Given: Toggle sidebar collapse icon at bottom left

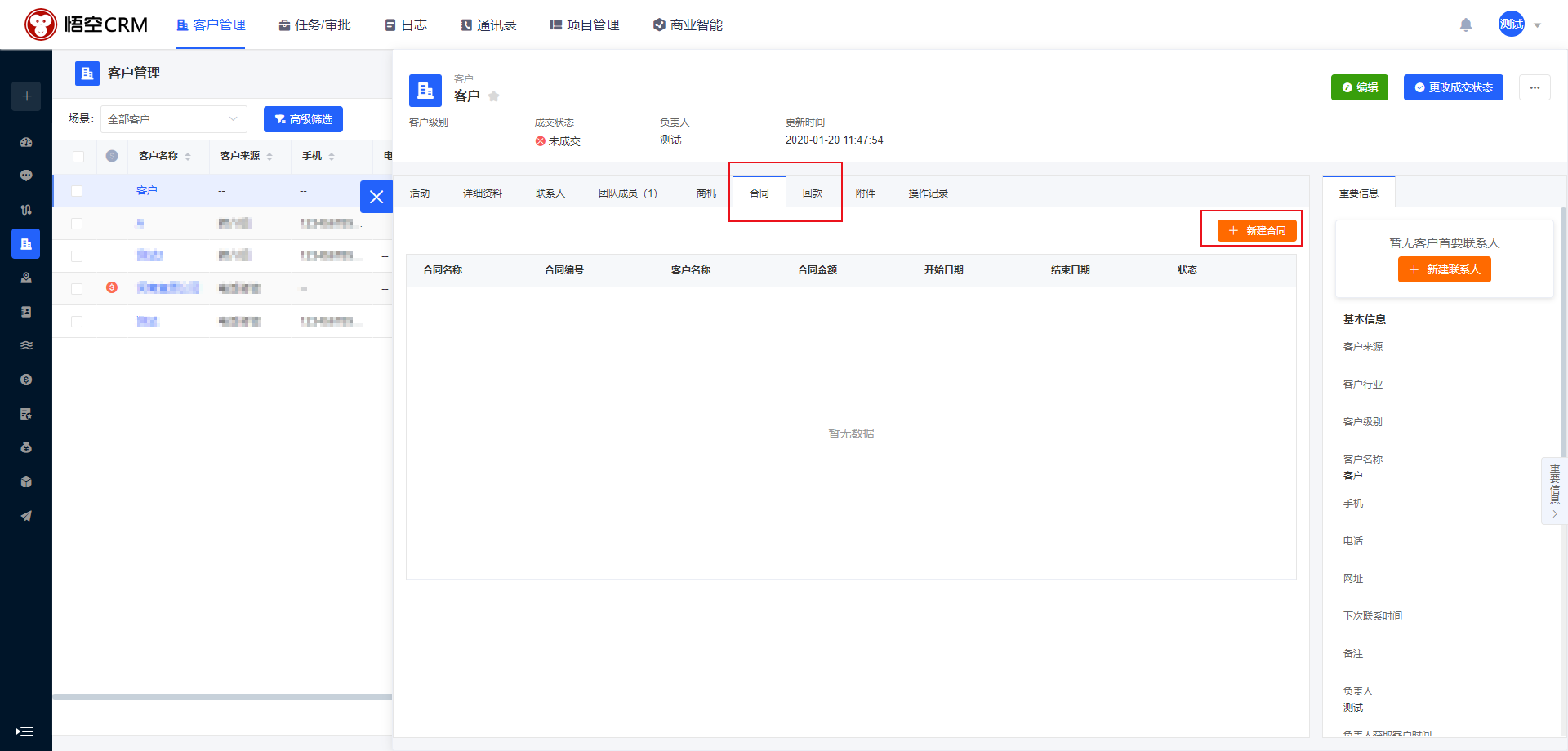Looking at the screenshot, I should (x=25, y=731).
